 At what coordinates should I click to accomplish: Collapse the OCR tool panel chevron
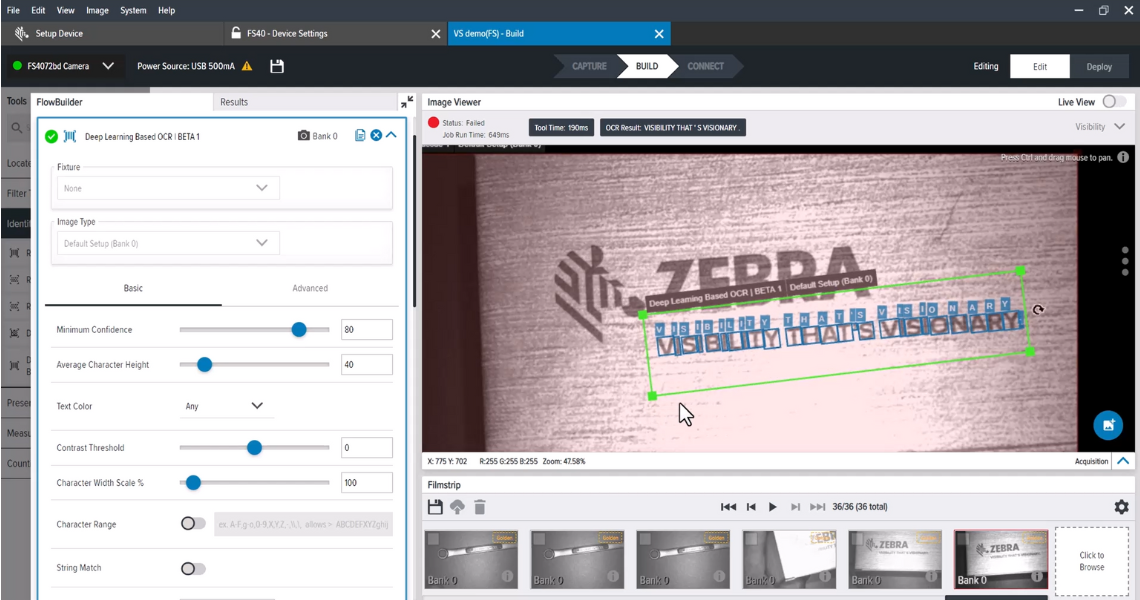391,135
